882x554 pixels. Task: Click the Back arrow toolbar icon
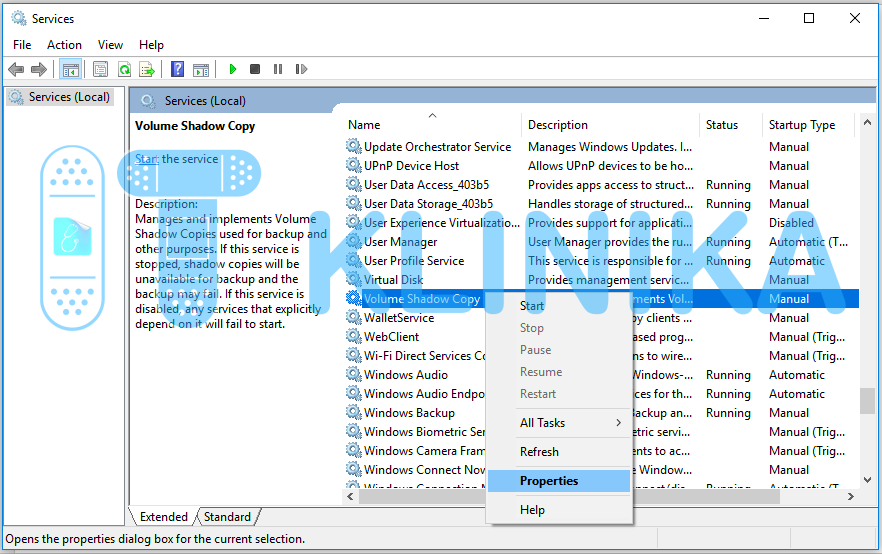click(16, 69)
